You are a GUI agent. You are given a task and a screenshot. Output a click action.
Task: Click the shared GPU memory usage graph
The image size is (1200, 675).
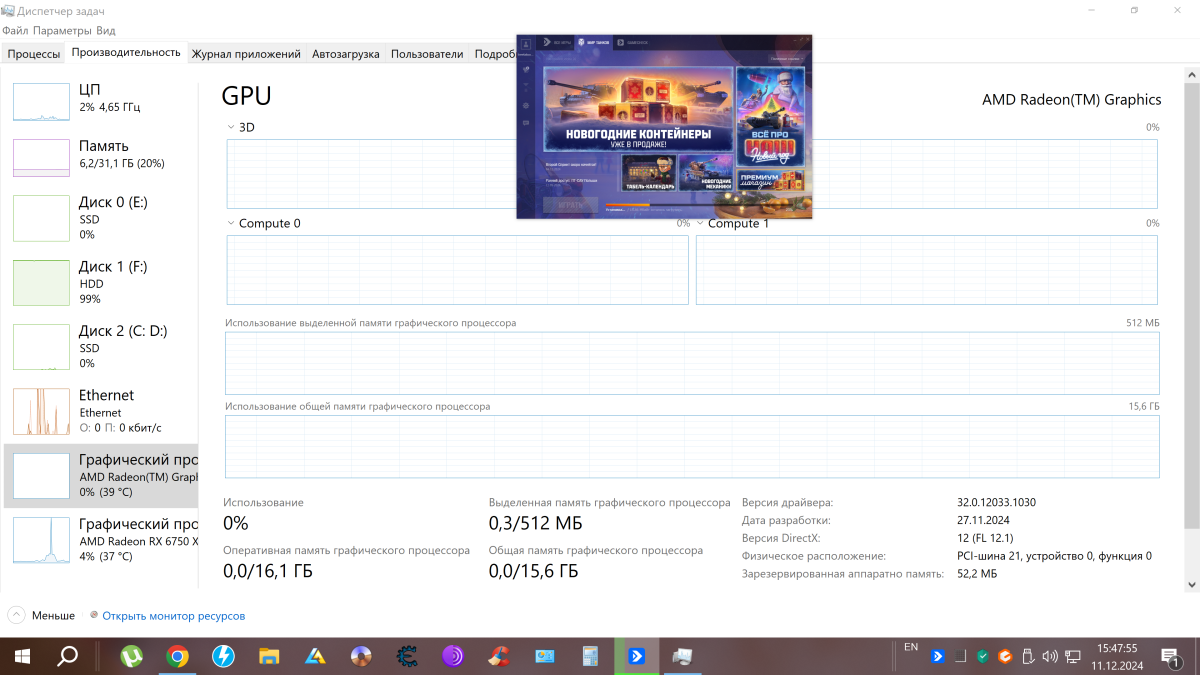click(692, 446)
